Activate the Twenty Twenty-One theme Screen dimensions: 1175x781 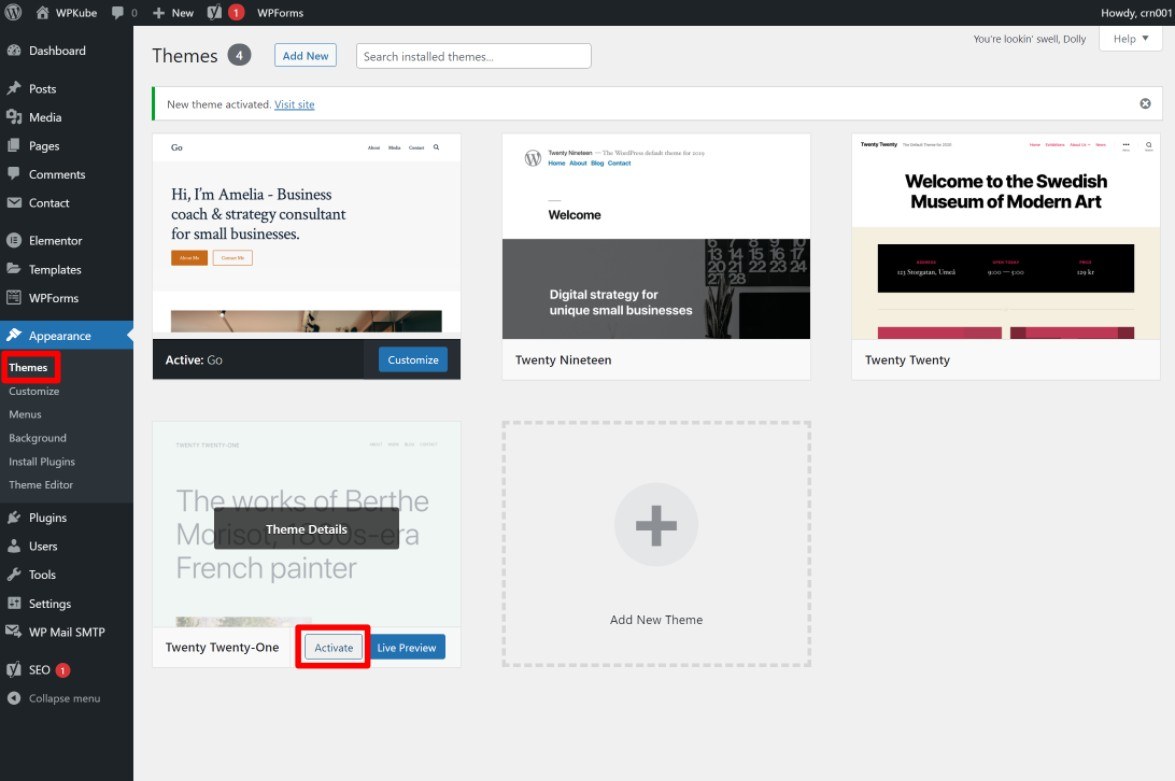pyautogui.click(x=333, y=648)
